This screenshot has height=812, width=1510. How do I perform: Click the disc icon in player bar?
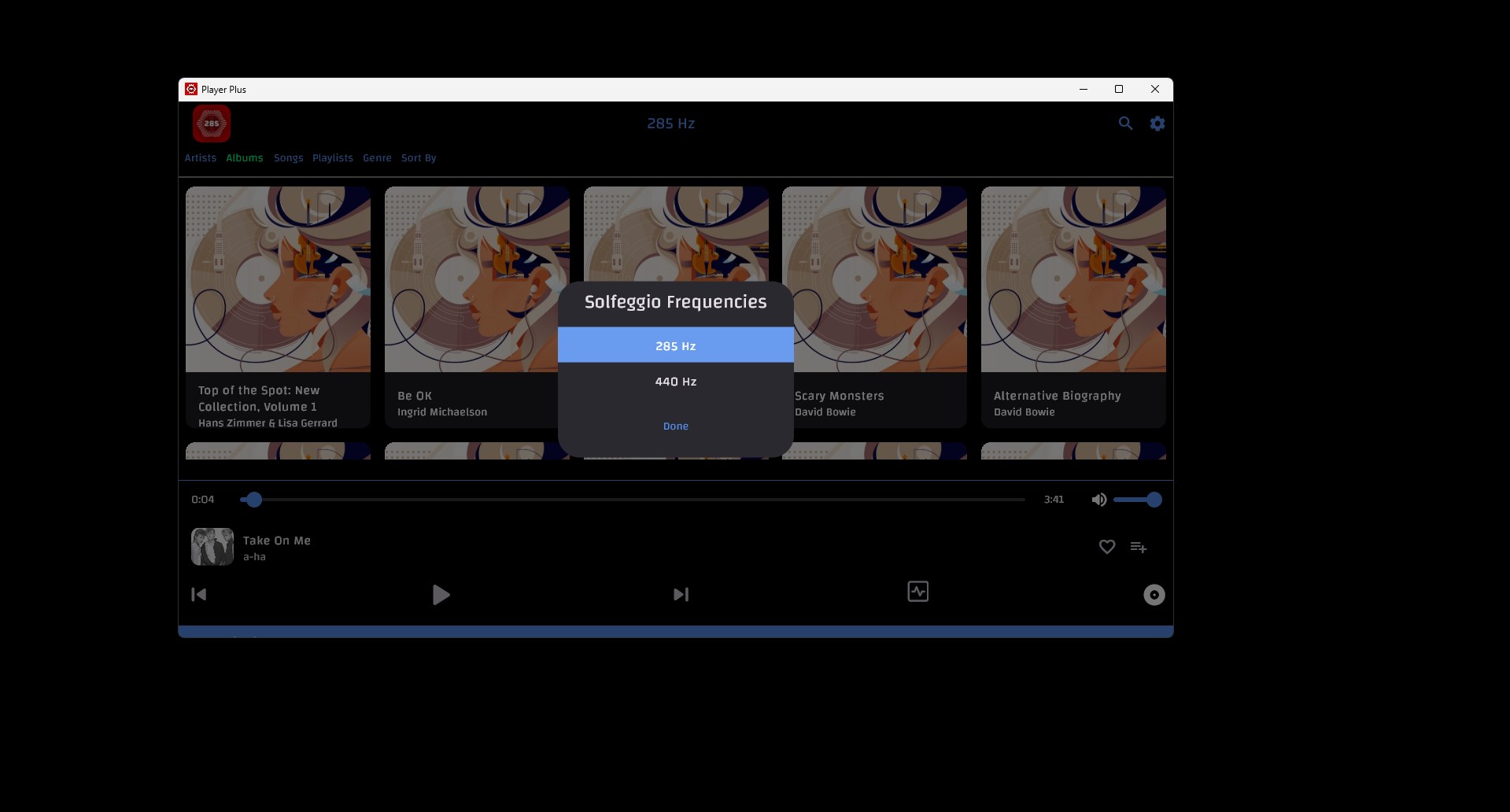pyautogui.click(x=1154, y=595)
